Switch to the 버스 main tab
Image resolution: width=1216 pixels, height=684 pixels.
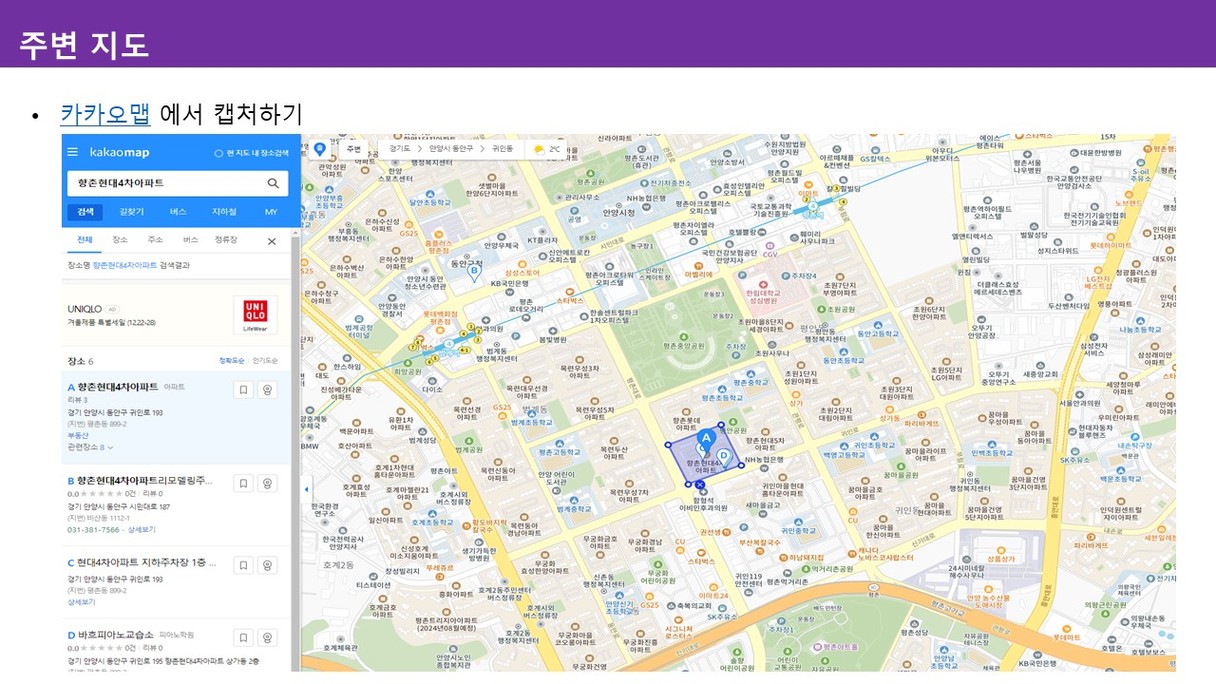click(178, 212)
